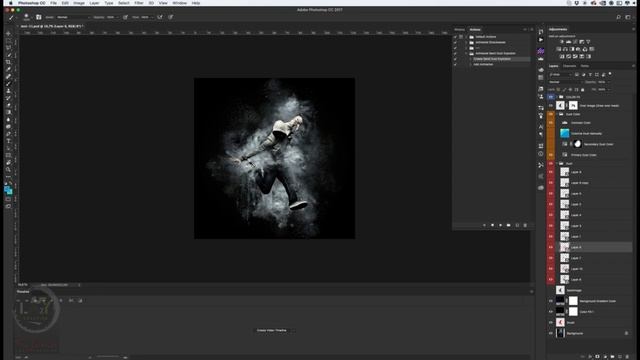The height and width of the screenshot is (360, 640).
Task: Open the Filter menu
Action: tap(139, 3)
